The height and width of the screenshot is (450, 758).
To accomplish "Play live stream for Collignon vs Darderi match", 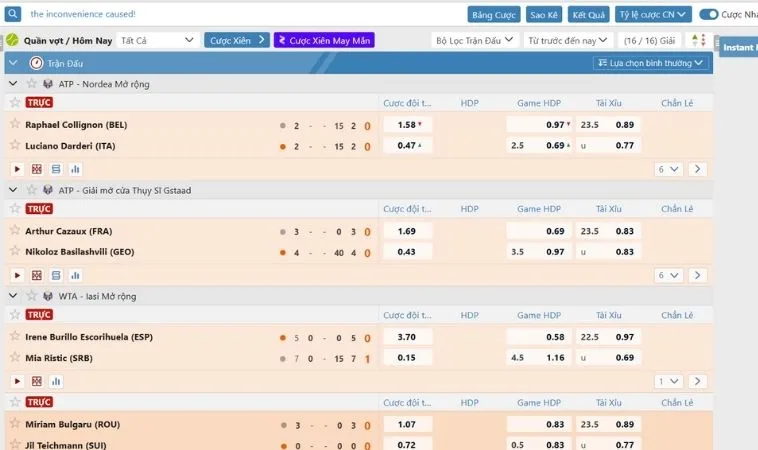I will [x=17, y=169].
